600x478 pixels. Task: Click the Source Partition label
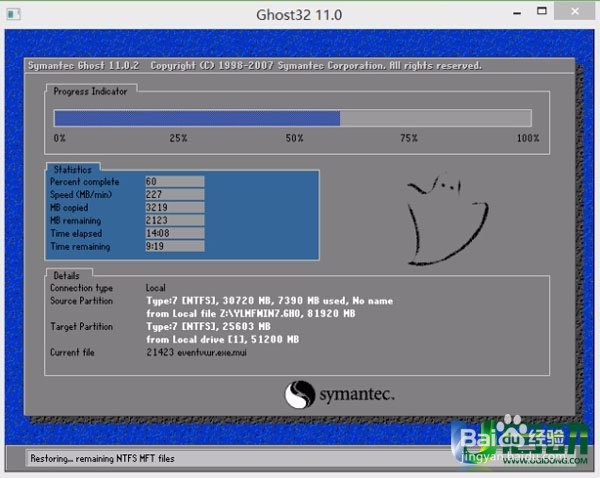tap(82, 301)
